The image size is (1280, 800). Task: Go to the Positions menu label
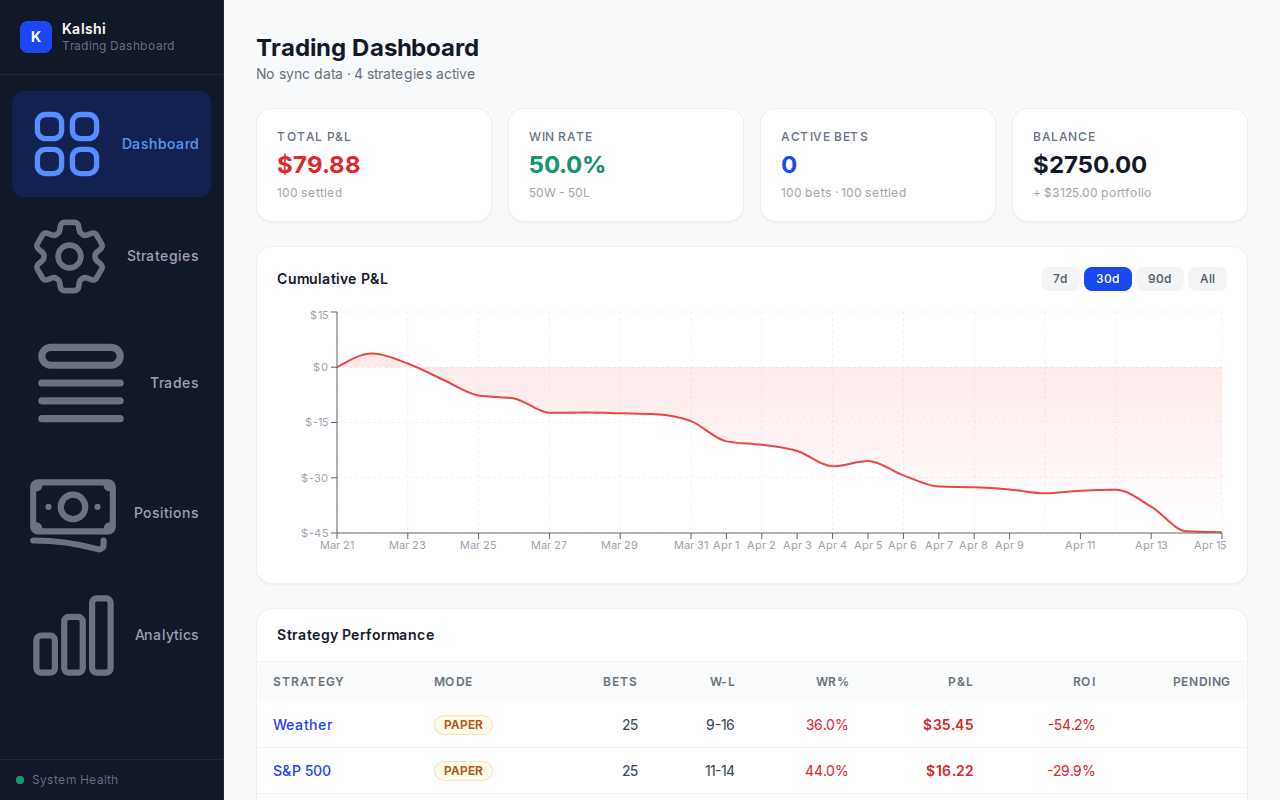click(166, 513)
